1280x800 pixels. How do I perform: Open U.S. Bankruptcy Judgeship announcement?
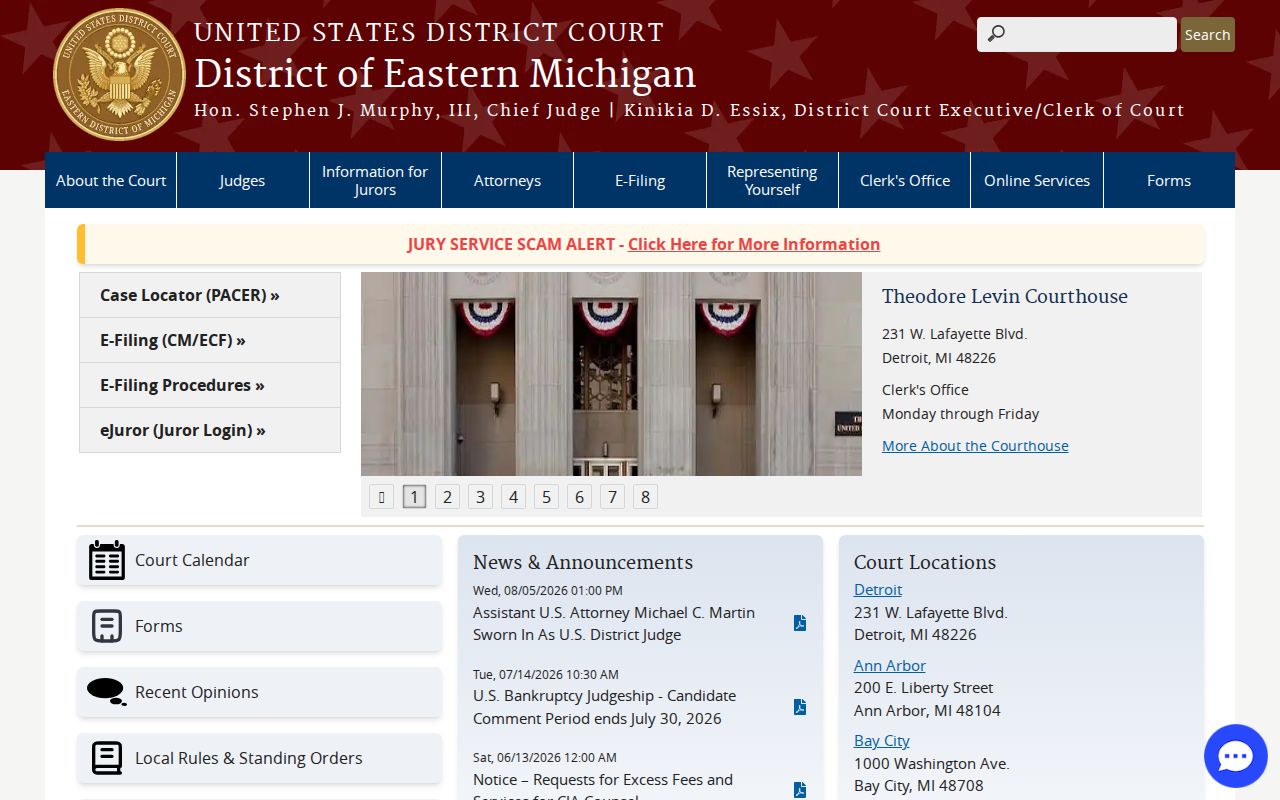604,707
